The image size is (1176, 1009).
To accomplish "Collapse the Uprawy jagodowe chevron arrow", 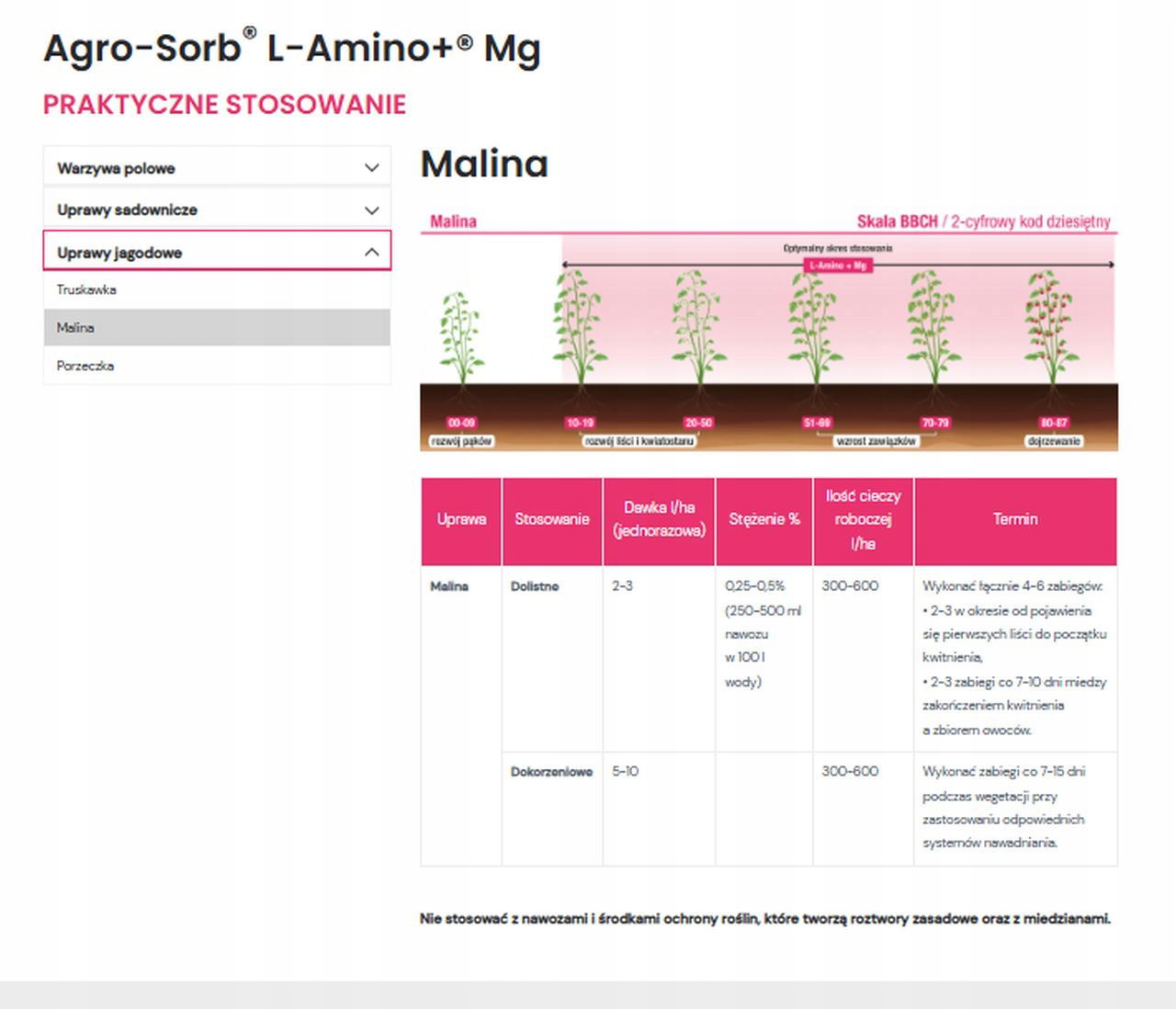I will click(371, 253).
